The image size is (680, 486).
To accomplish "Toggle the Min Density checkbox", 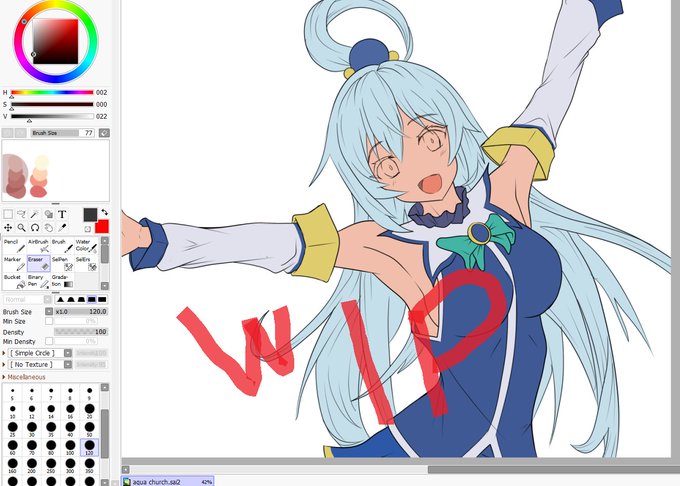I will click(x=49, y=342).
